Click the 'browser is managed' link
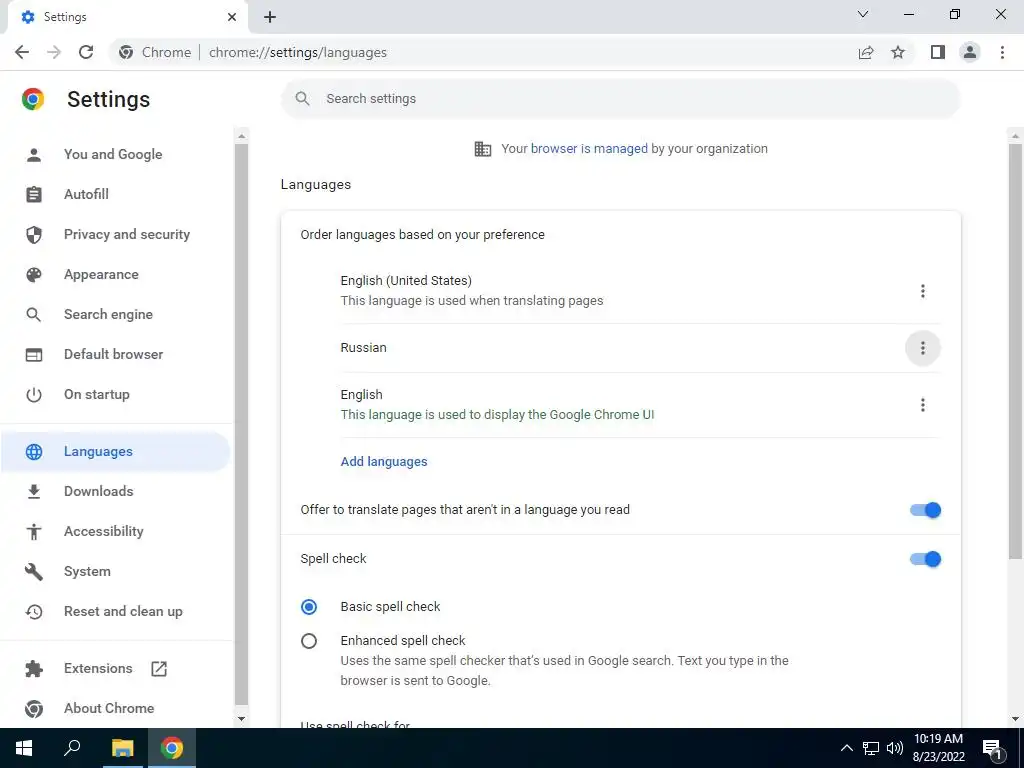 589,149
